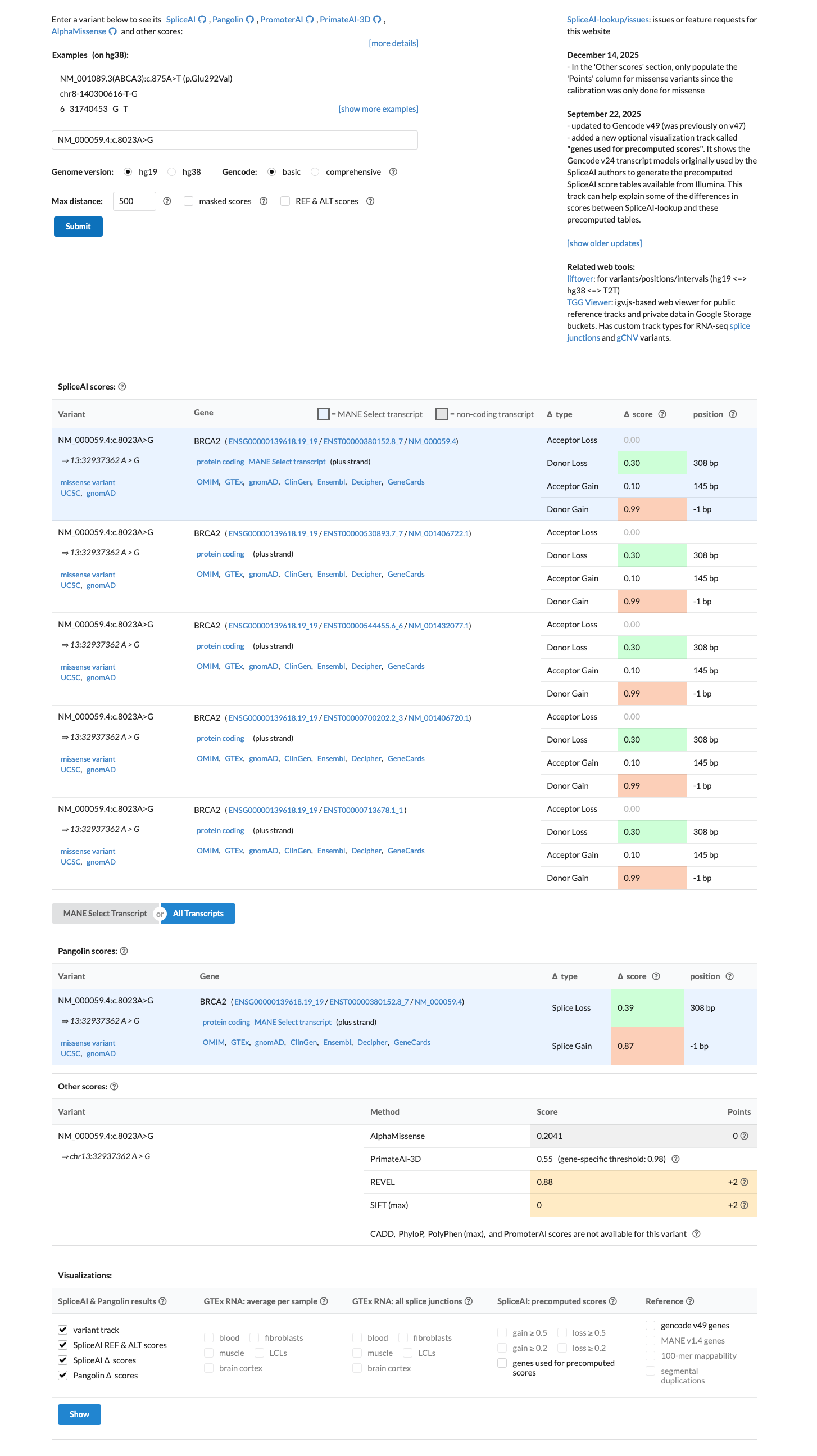Open the PromoterAI GitHub icon link

click(310, 20)
